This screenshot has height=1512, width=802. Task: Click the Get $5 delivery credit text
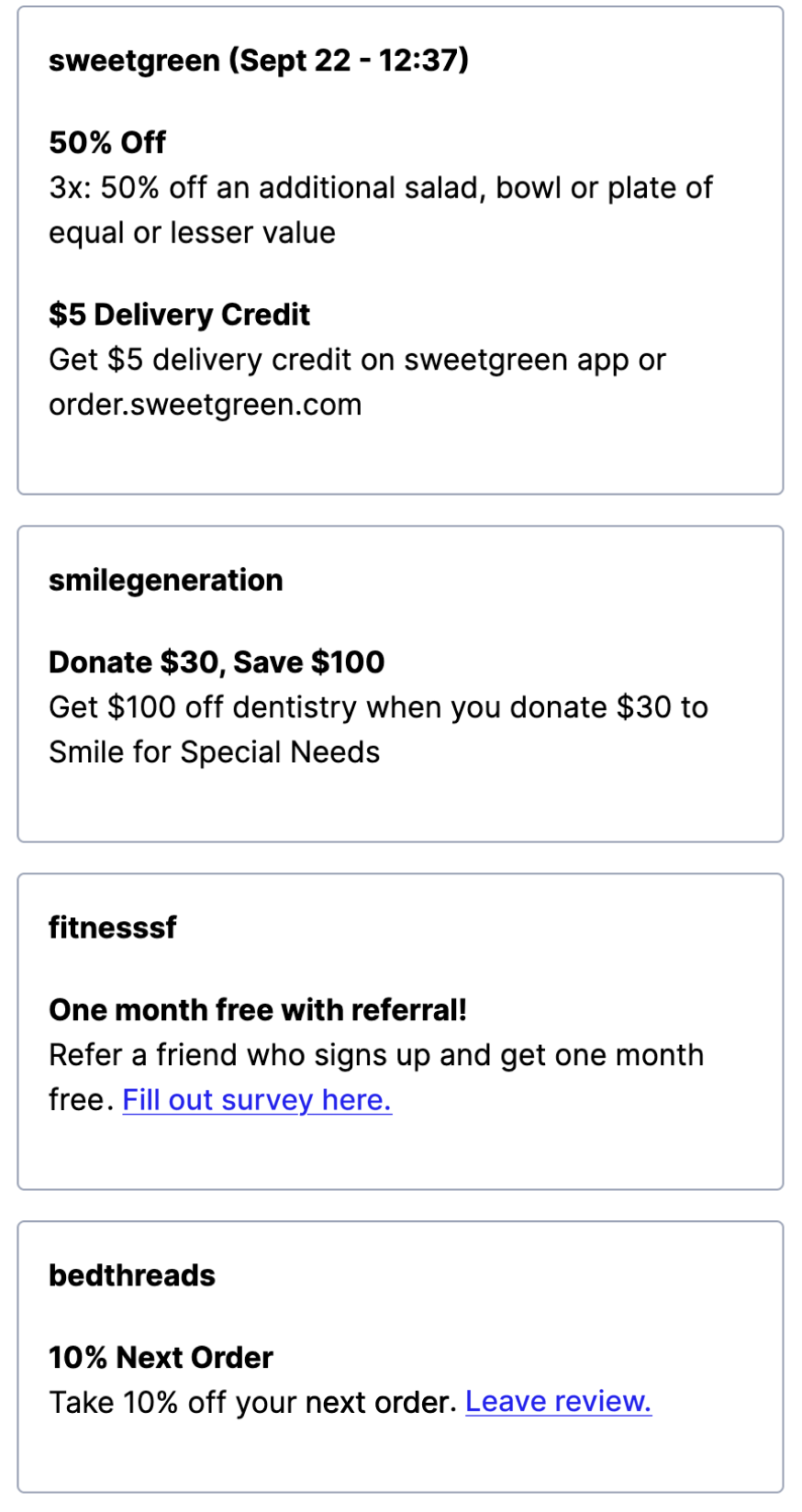point(357,360)
